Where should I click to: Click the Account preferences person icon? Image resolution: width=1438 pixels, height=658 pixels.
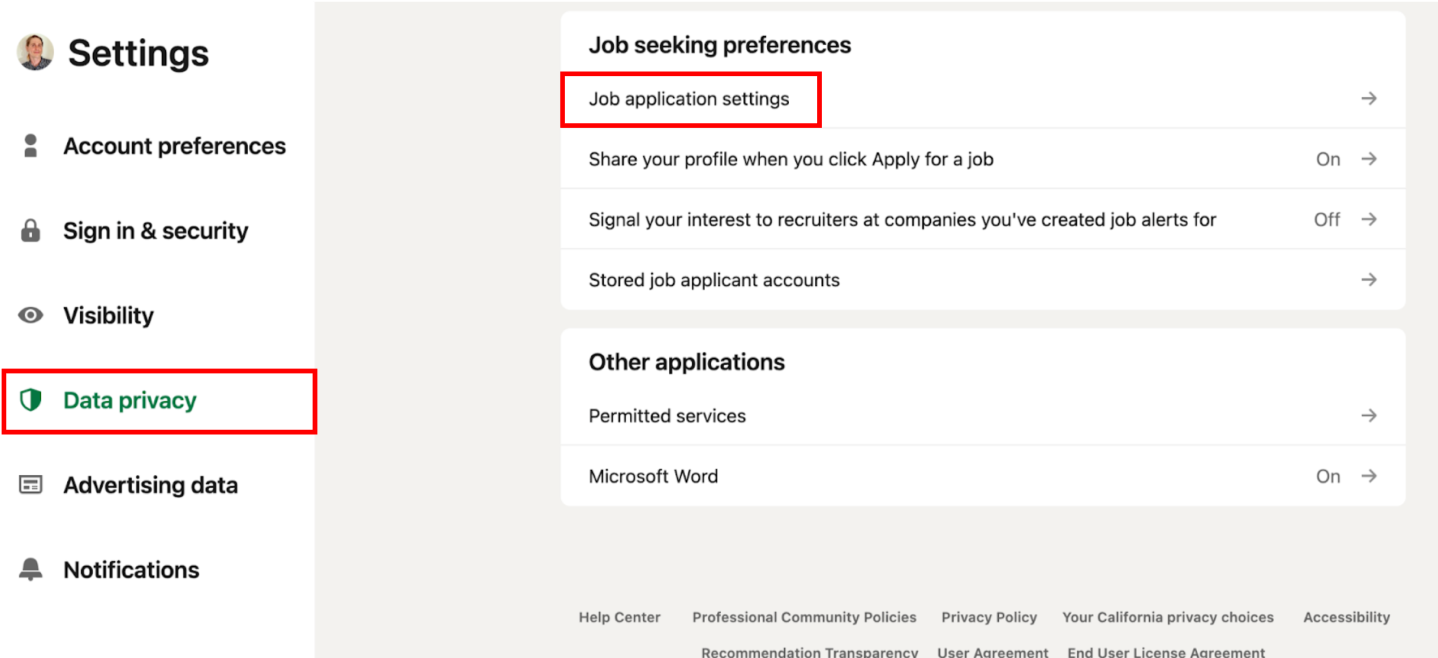pyautogui.click(x=31, y=146)
